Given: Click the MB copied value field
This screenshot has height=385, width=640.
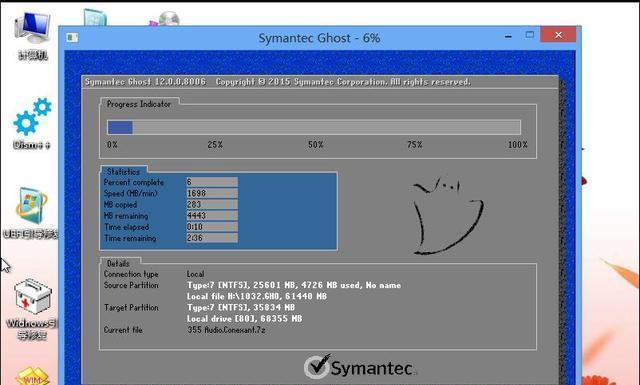Looking at the screenshot, I should coord(212,204).
